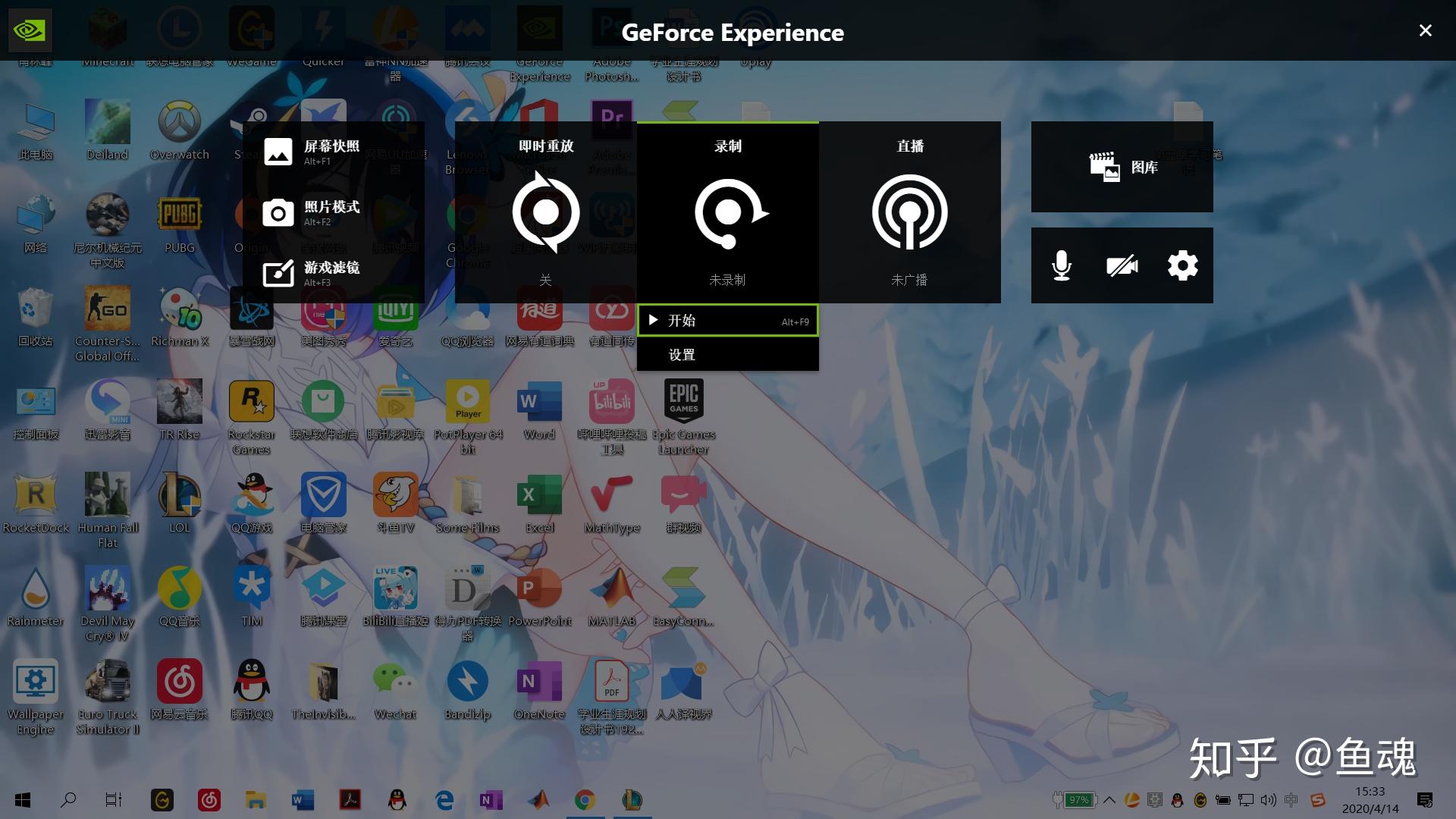Toggle the microphone icon
The image size is (1456, 819).
pos(1062,265)
